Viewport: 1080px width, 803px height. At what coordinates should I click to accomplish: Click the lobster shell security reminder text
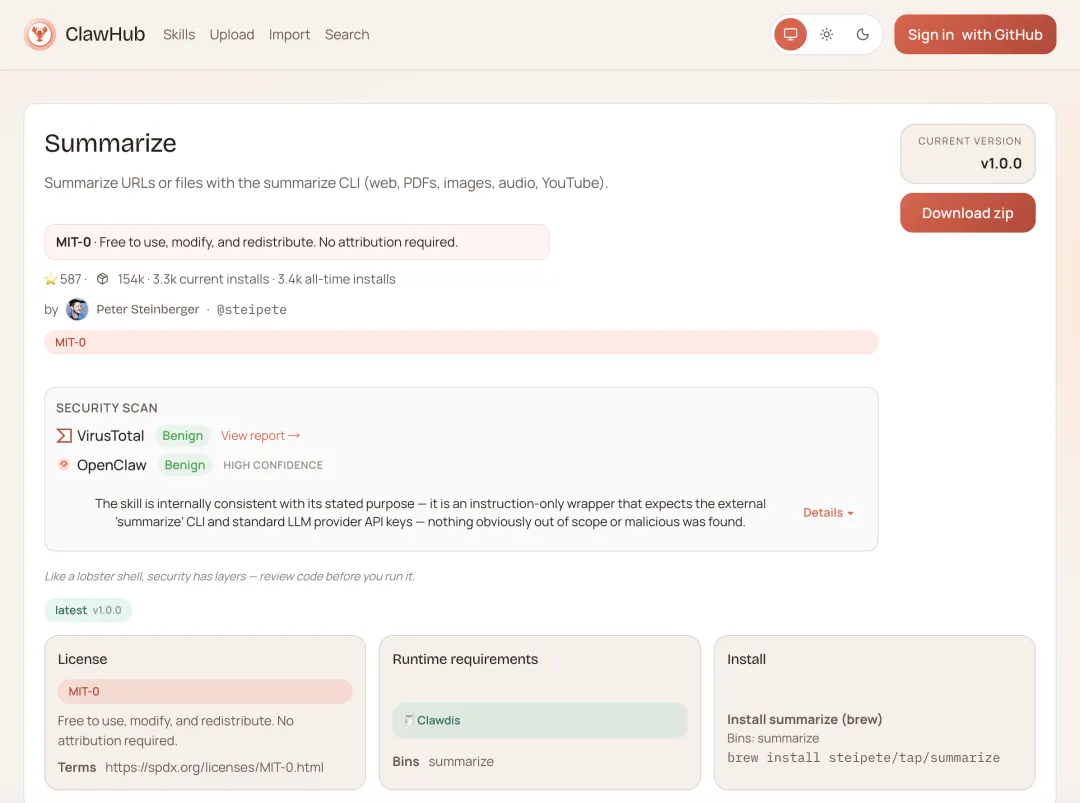point(229,576)
